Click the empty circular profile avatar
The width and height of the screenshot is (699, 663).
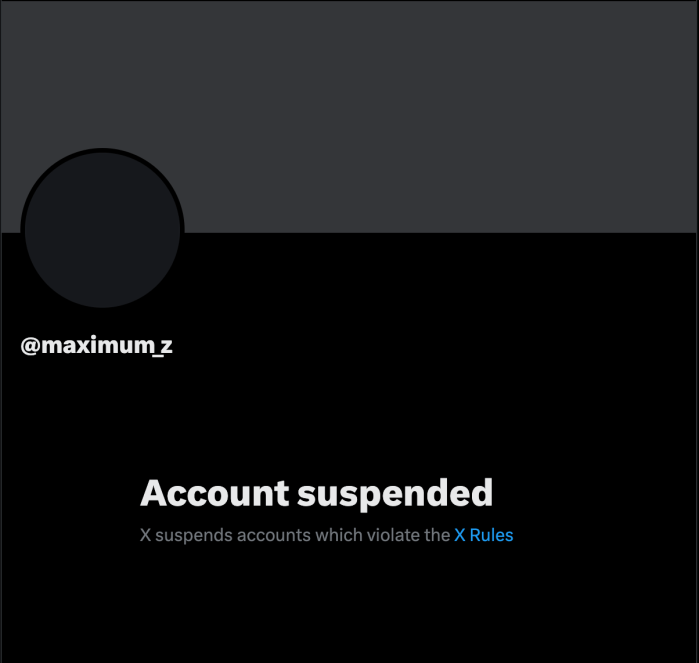point(103,230)
